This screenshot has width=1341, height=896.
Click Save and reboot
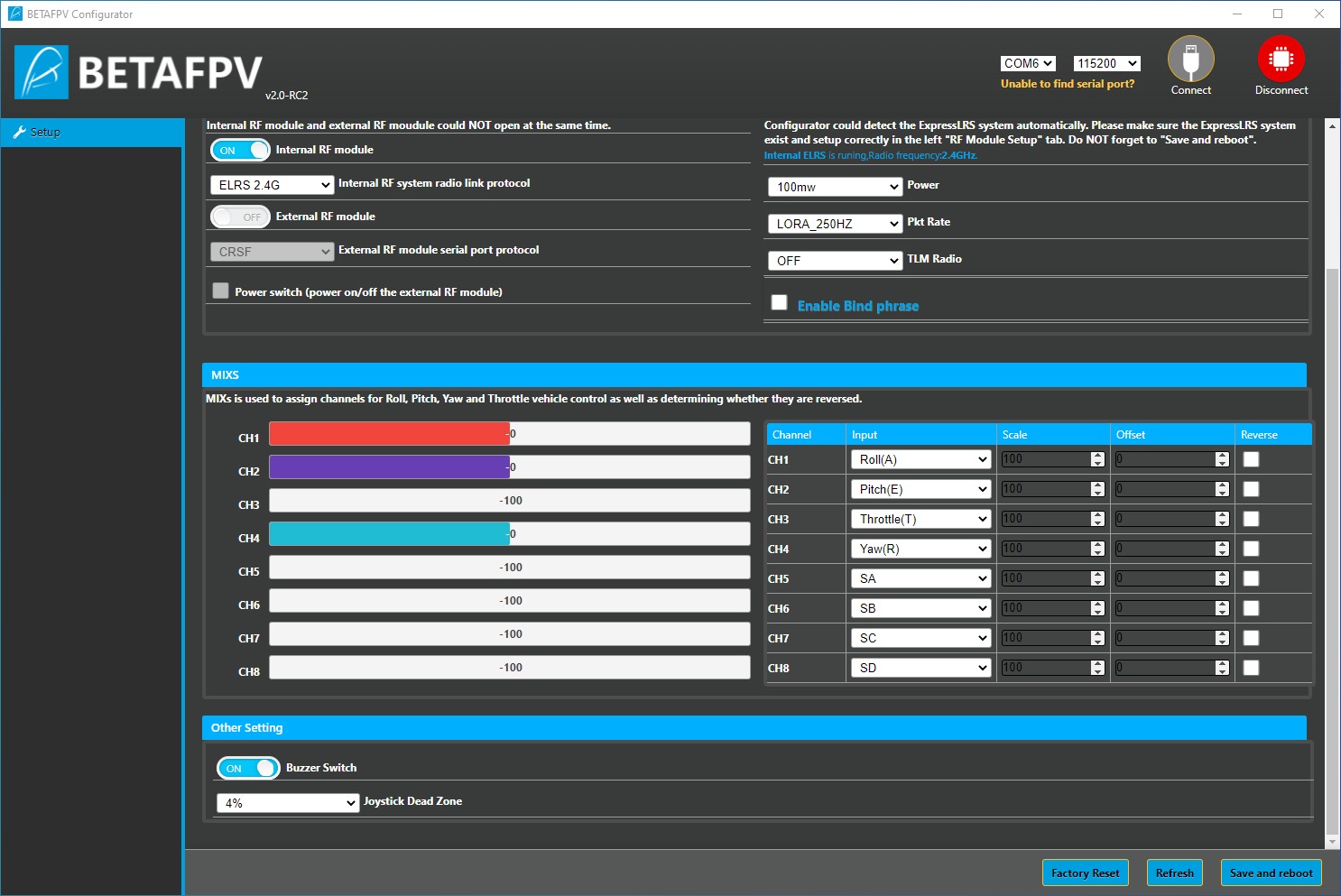click(x=1271, y=873)
